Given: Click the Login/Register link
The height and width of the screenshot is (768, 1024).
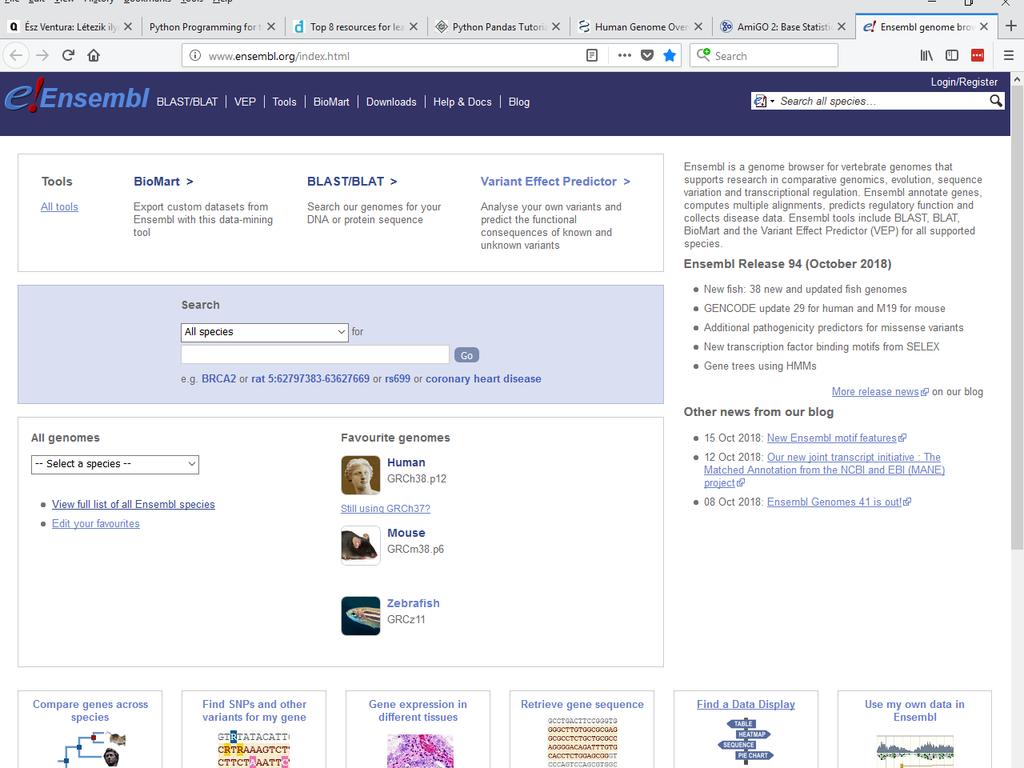Looking at the screenshot, I should [x=964, y=82].
